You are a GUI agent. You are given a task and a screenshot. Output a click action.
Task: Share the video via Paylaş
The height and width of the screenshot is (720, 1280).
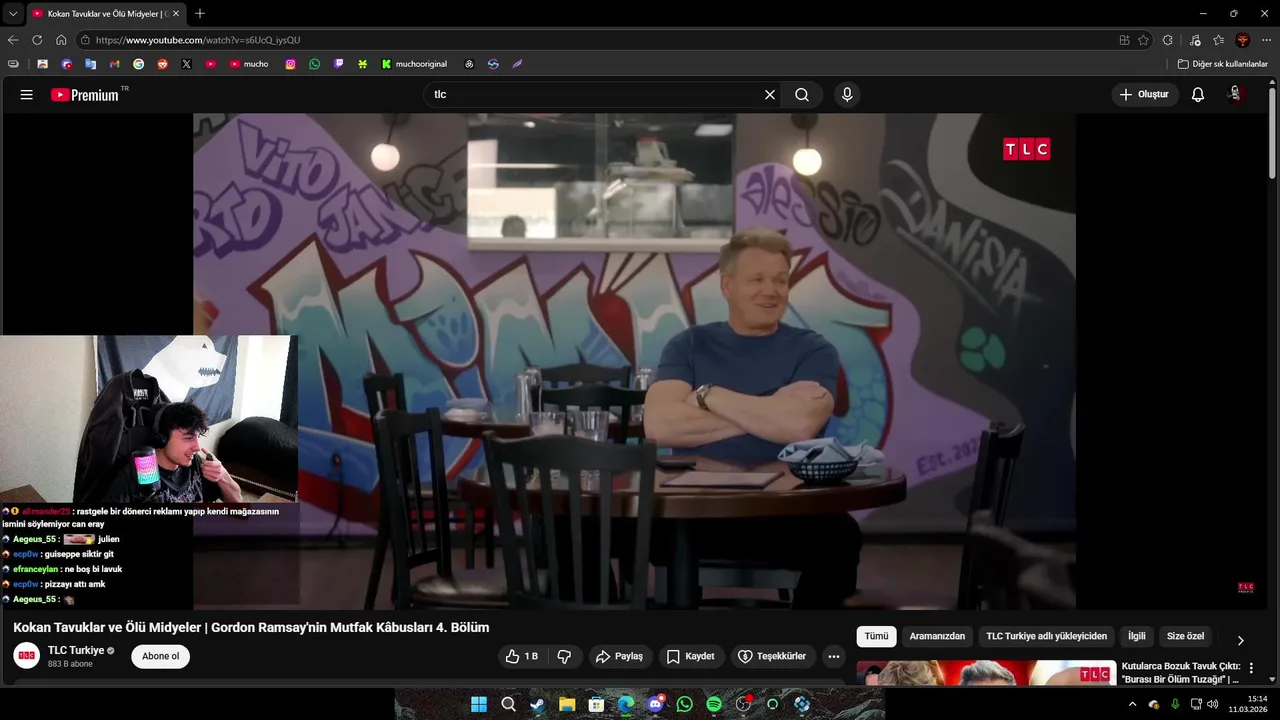click(x=620, y=657)
